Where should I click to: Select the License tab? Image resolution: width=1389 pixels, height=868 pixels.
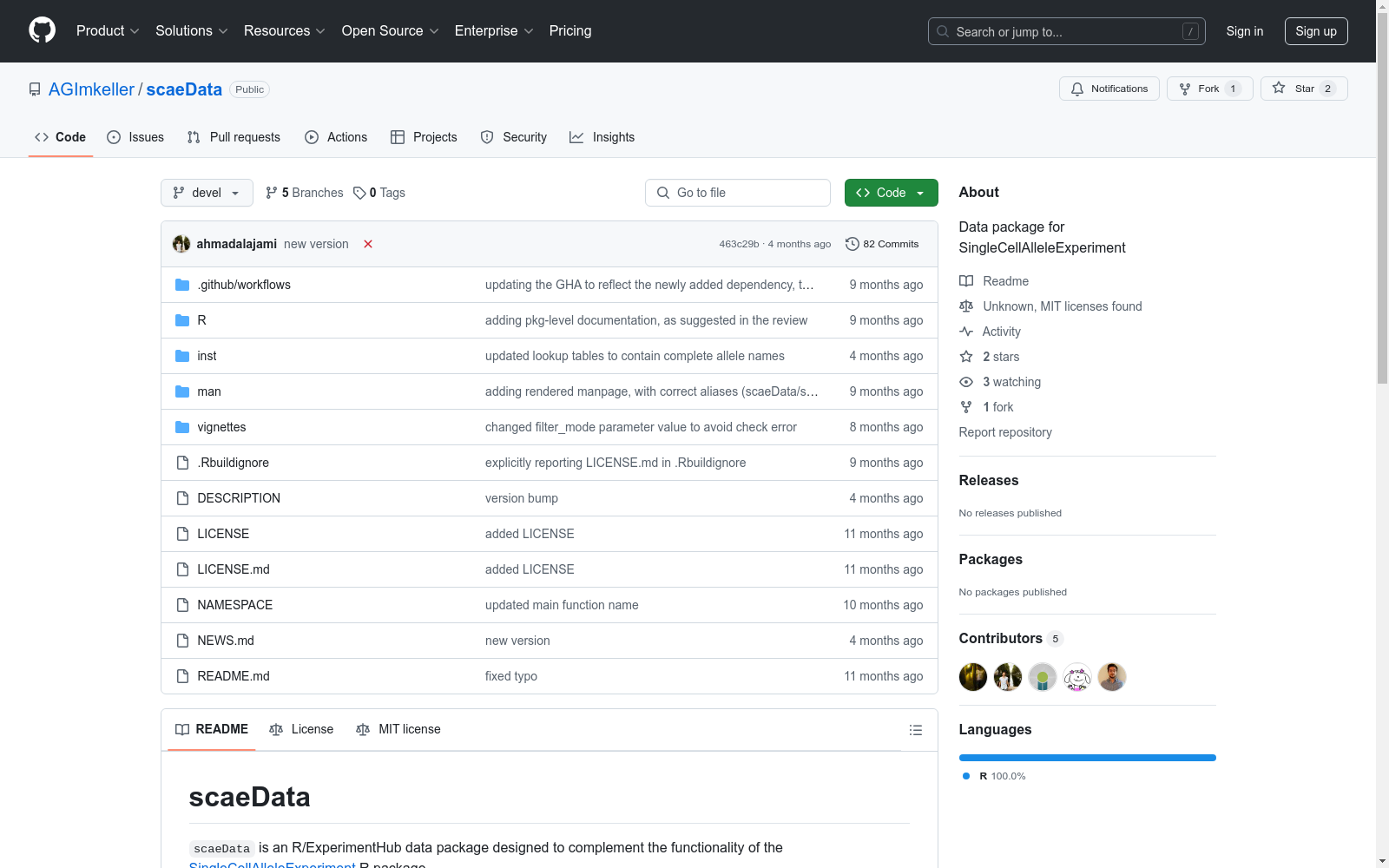pyautogui.click(x=301, y=729)
